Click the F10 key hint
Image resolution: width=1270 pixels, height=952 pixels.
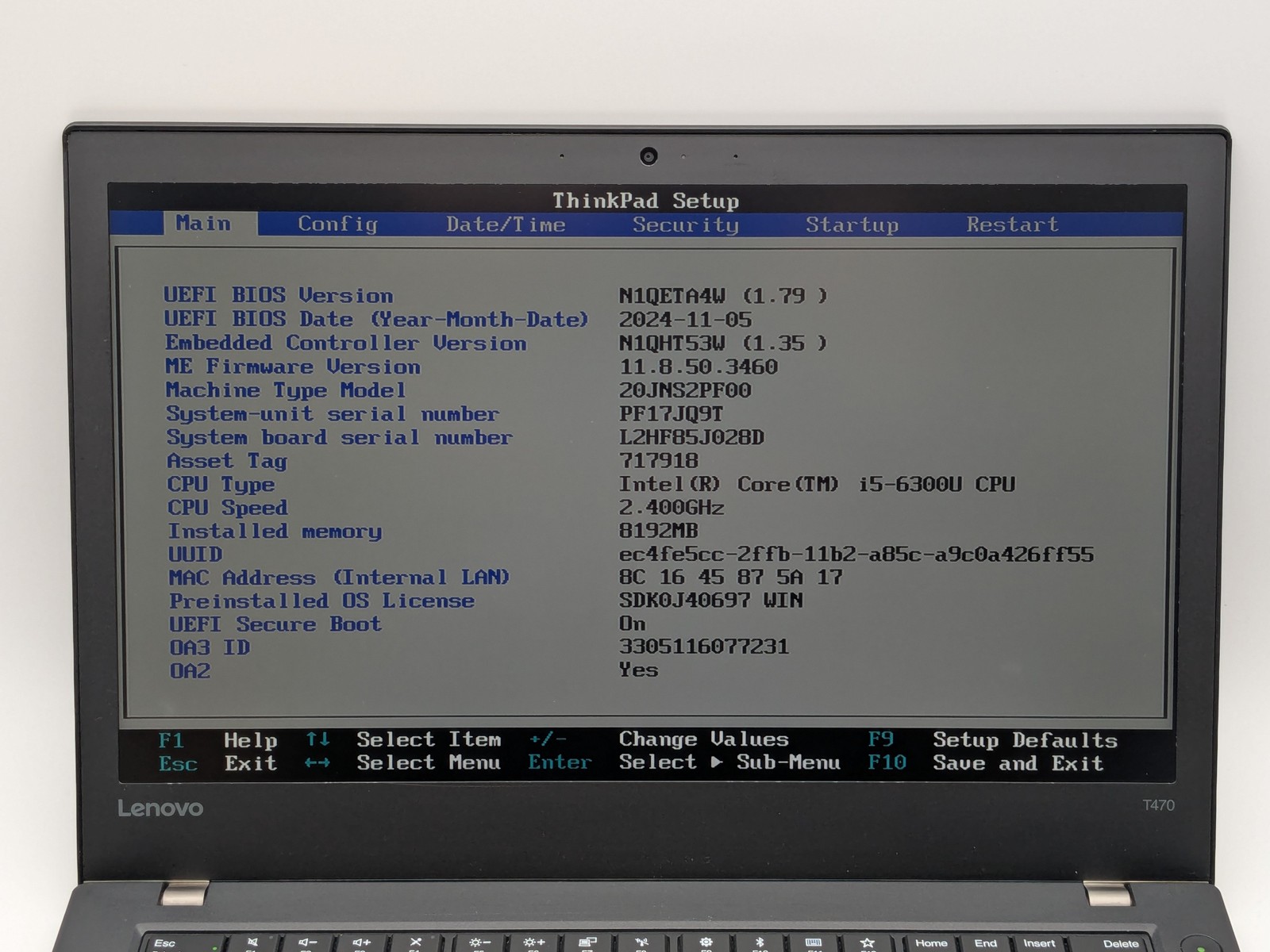point(887,763)
